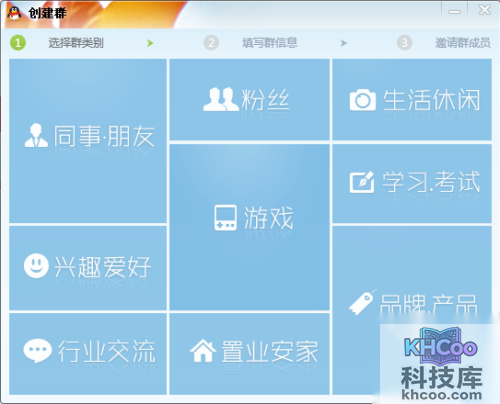Screen dimensions: 500x404
Task: Choose the 同事·朋友 group category label
Action: pos(104,136)
